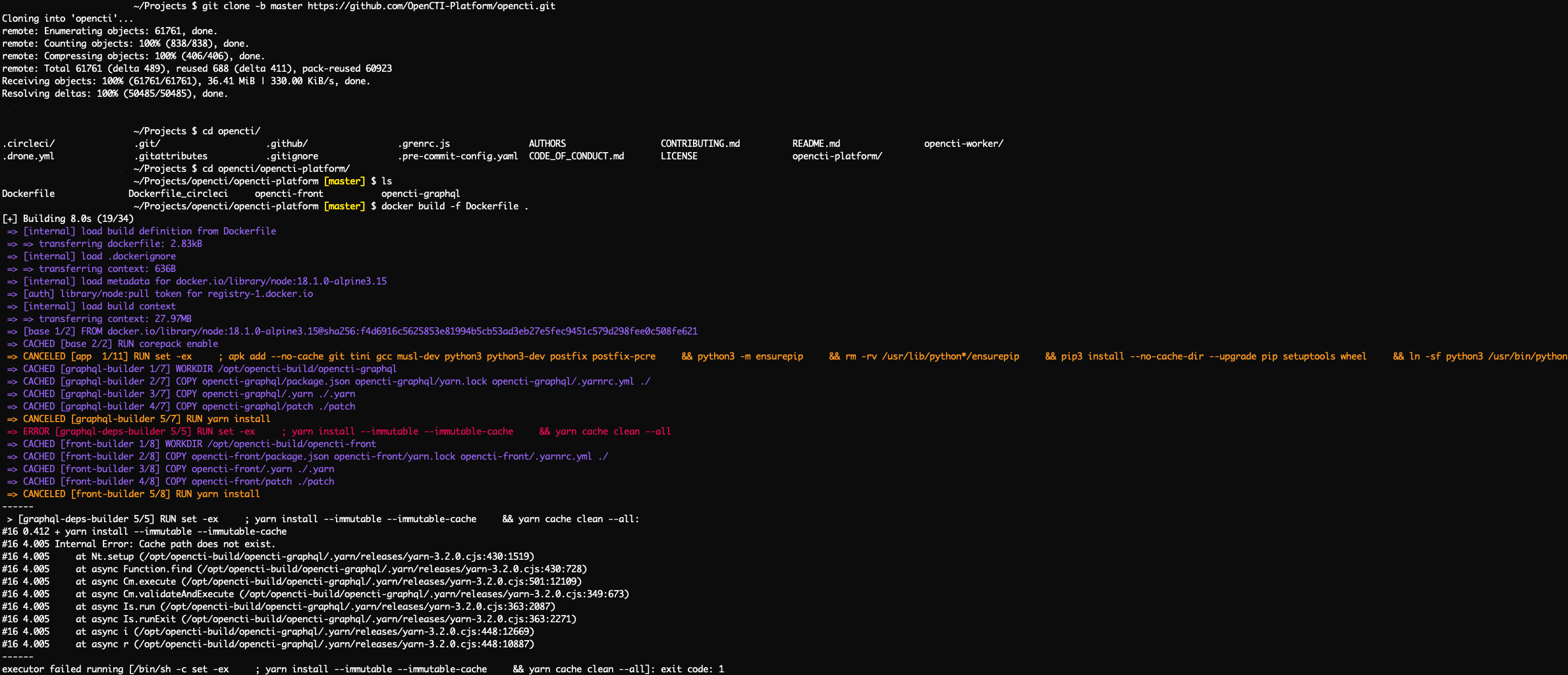1568x675 pixels.
Task: Click the 'Cloning into opencti' line
Action: click(68, 18)
